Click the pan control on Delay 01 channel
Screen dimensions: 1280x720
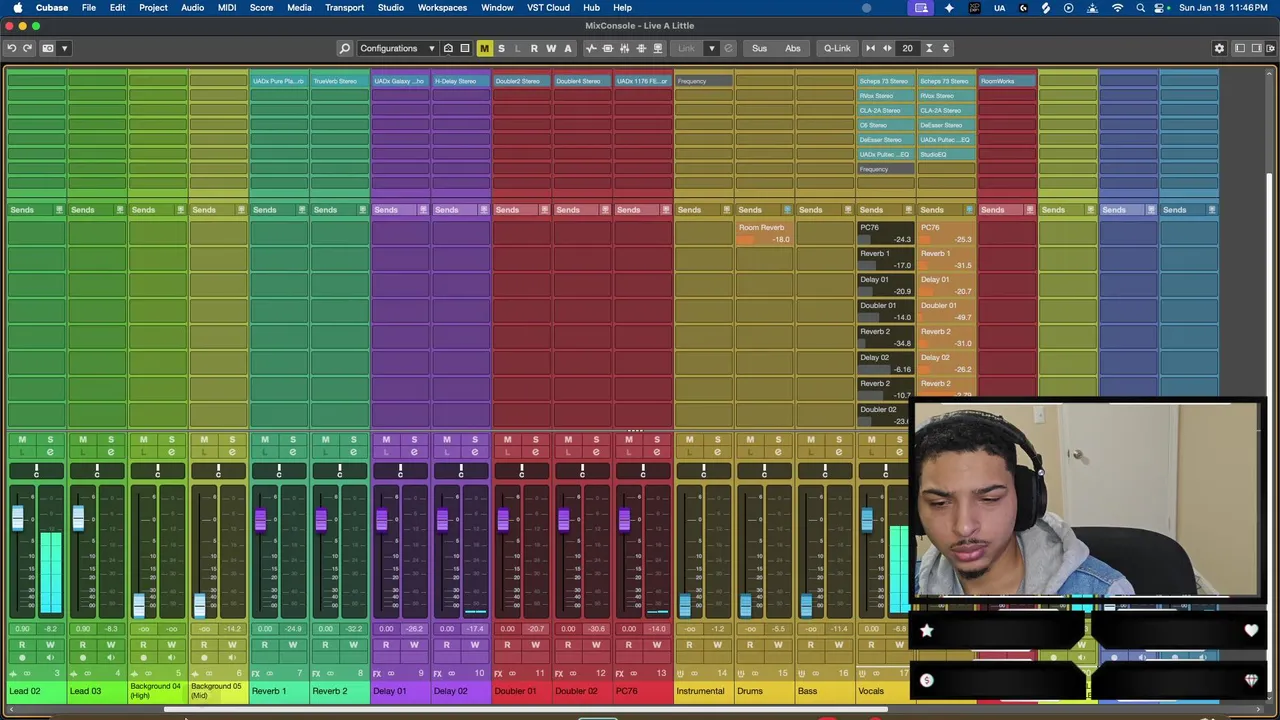[x=400, y=470]
